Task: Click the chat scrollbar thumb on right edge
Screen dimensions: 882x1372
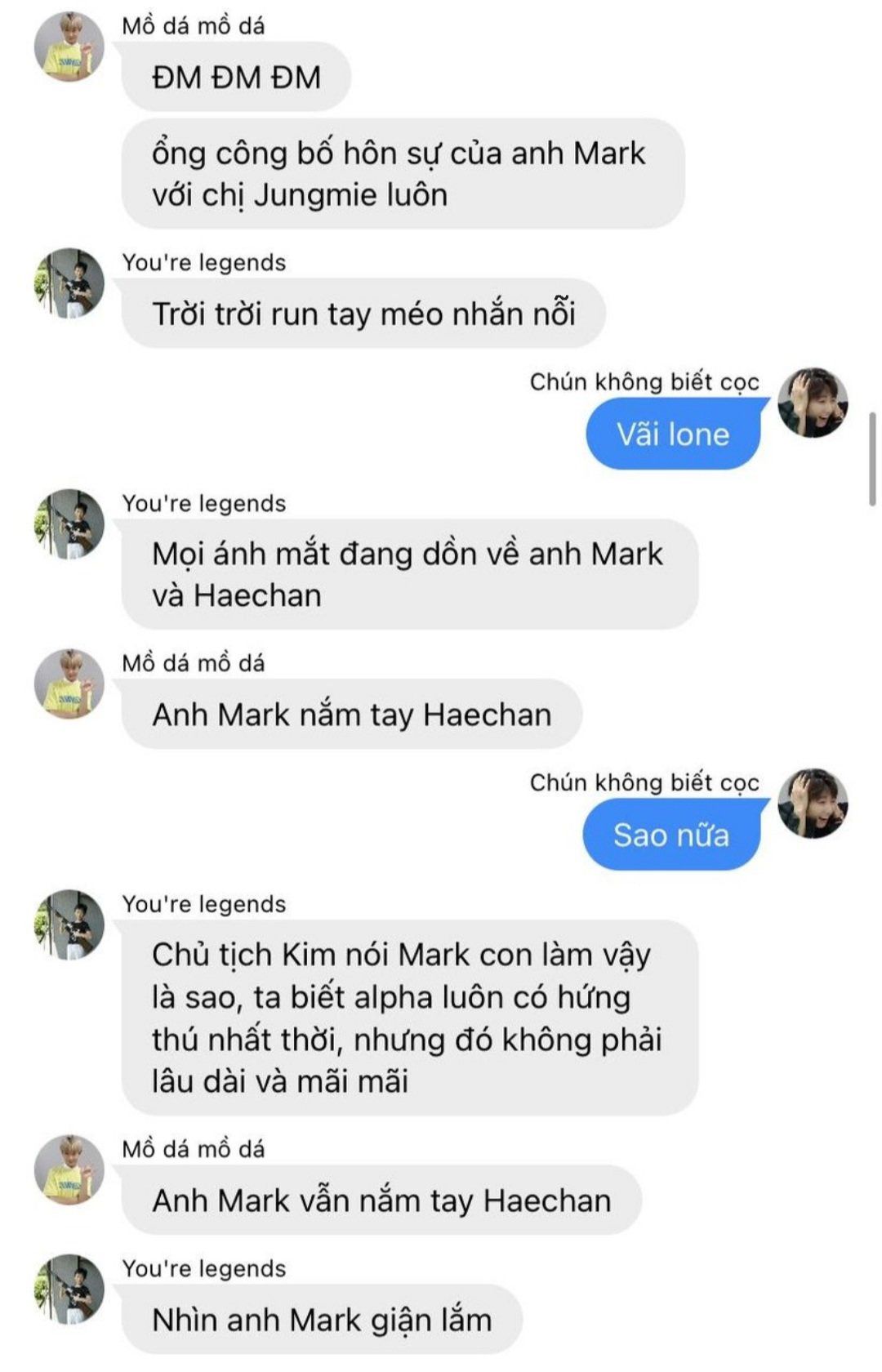Action: 872,460
